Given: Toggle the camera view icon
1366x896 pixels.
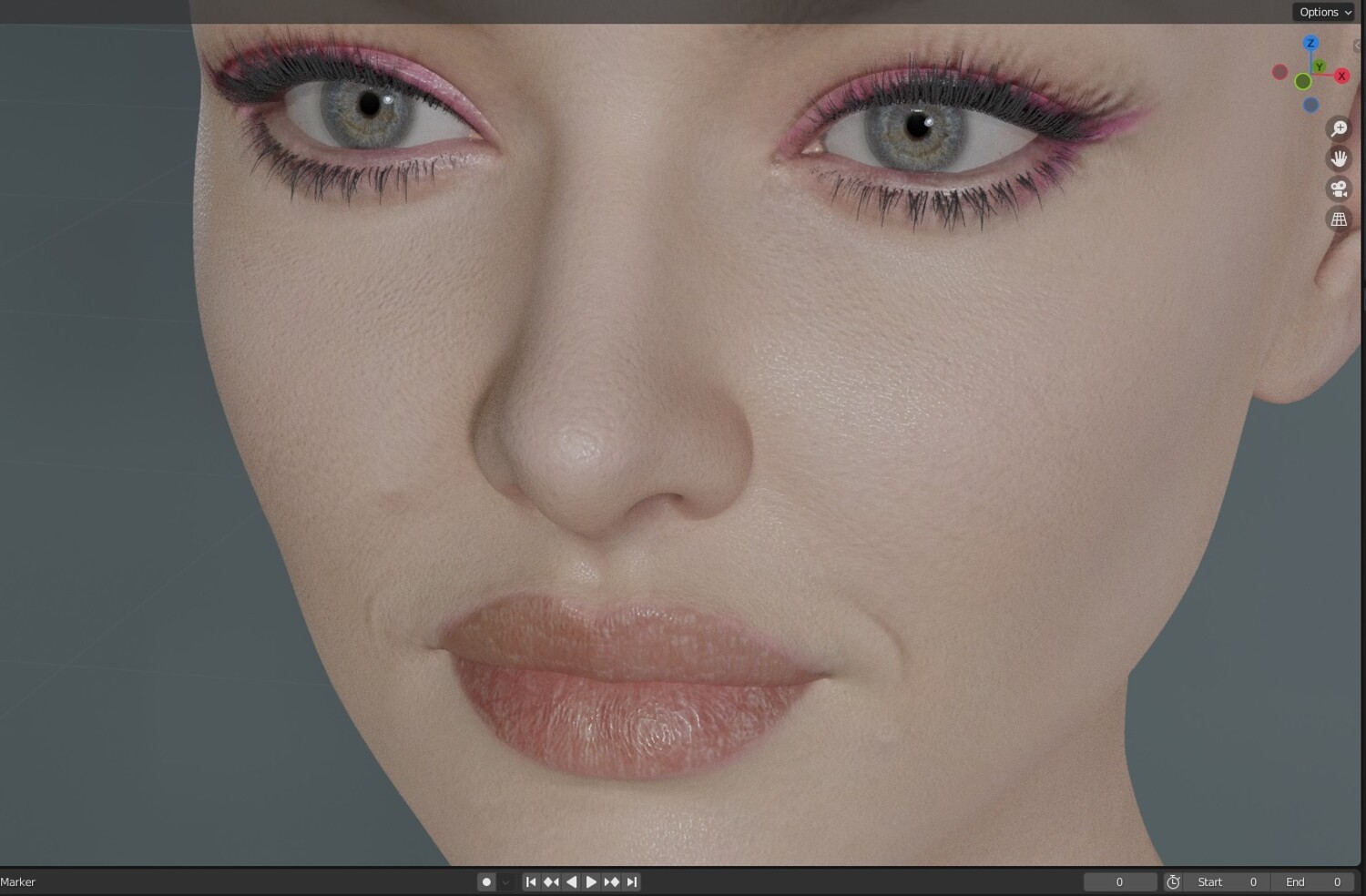Looking at the screenshot, I should (1339, 189).
